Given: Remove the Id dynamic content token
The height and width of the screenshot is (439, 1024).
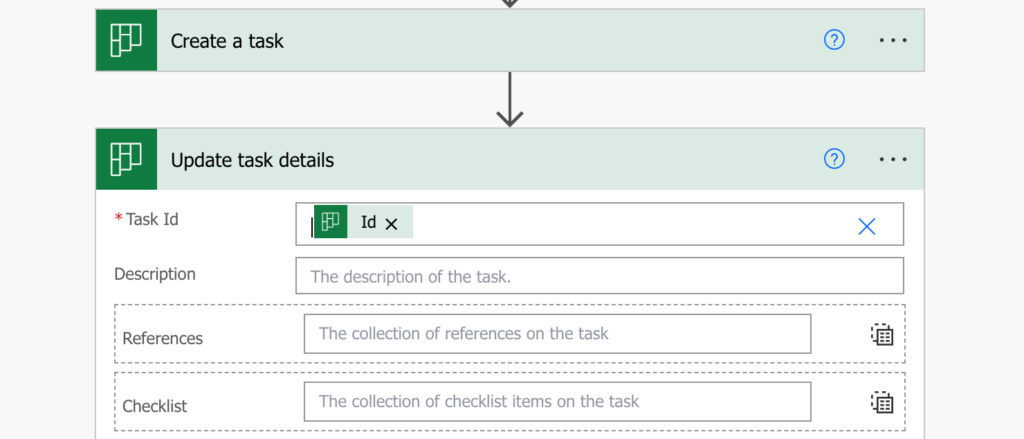Looking at the screenshot, I should 391,224.
